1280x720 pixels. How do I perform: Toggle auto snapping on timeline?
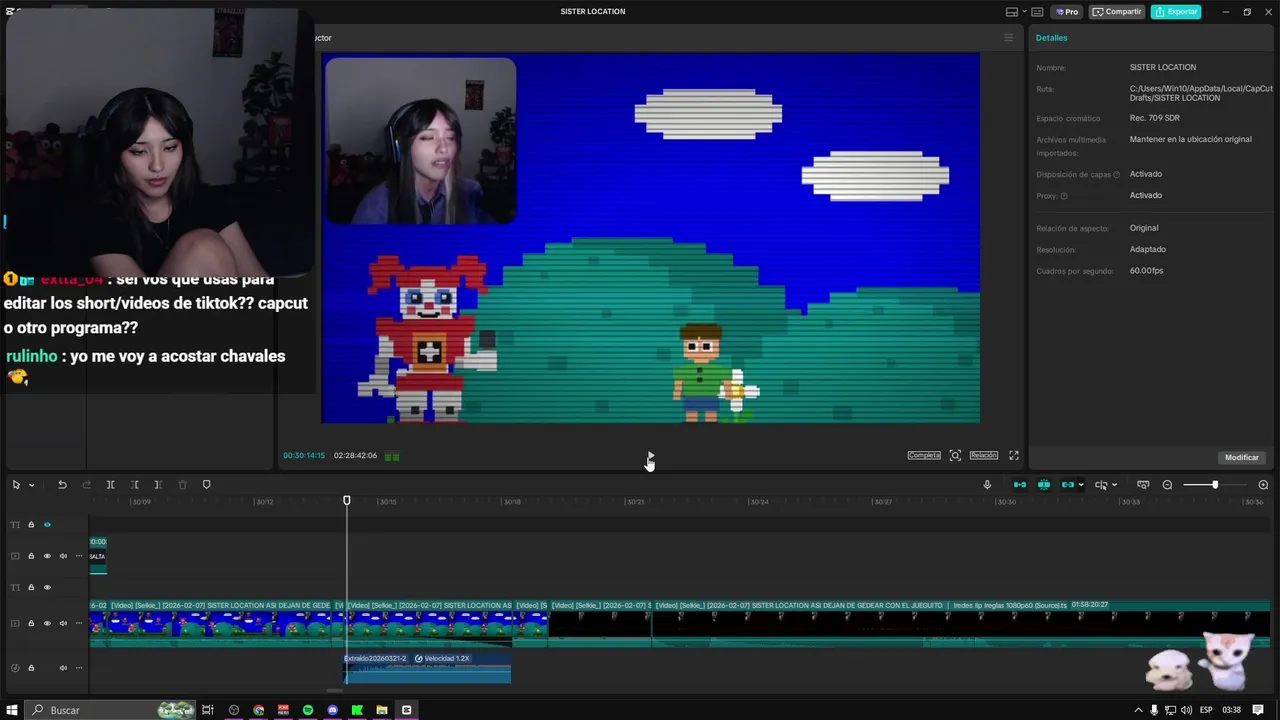click(x=1044, y=485)
